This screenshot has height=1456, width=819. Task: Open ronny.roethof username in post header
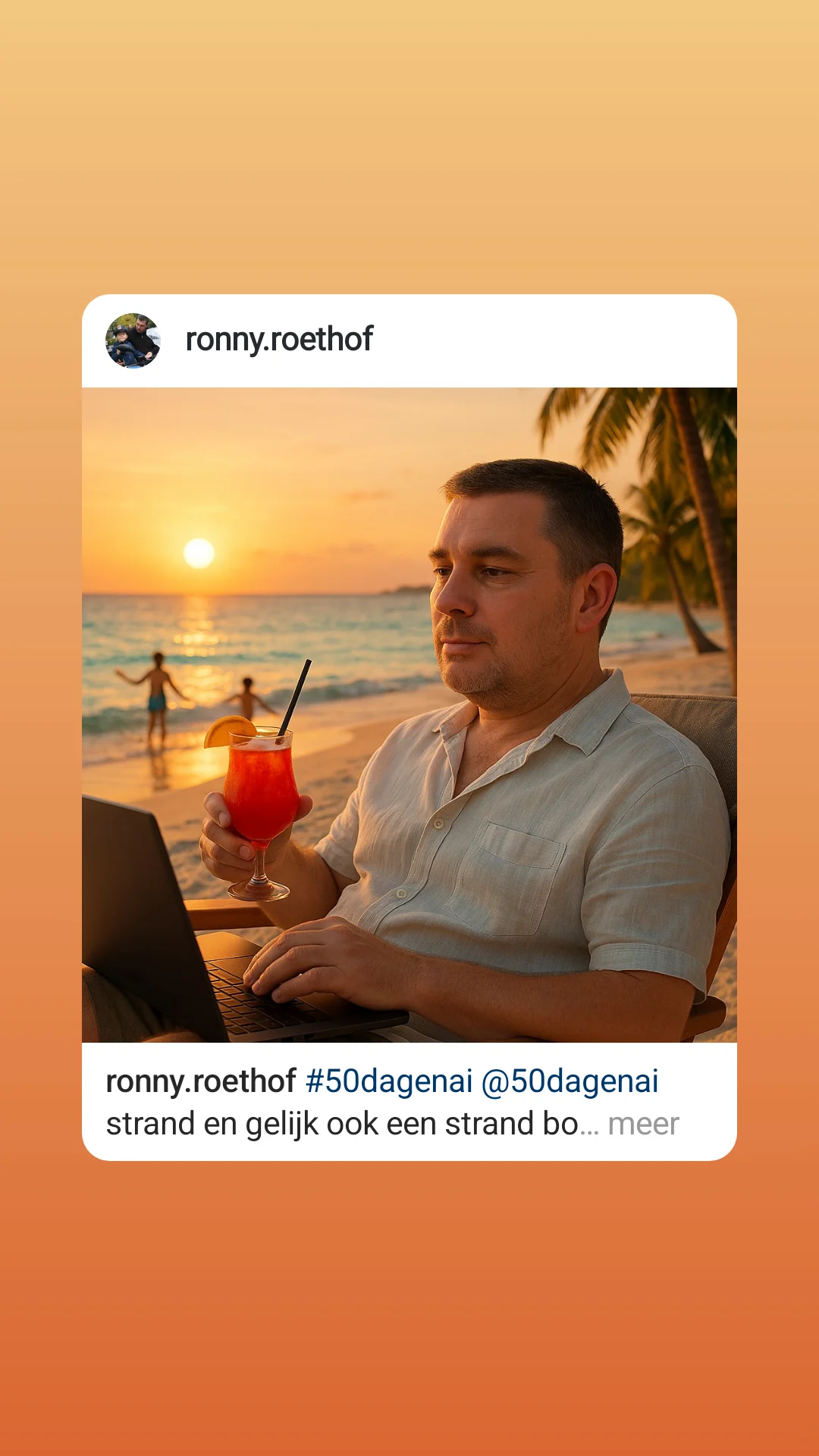pyautogui.click(x=279, y=340)
